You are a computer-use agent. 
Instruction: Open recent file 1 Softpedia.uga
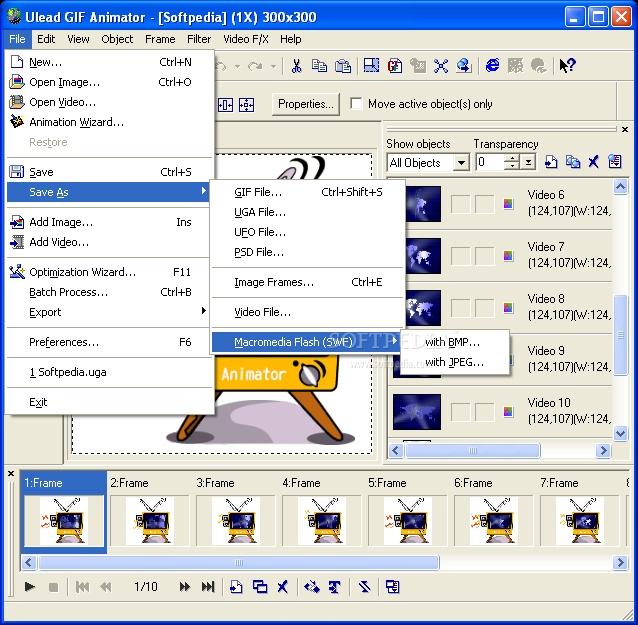tap(107, 372)
